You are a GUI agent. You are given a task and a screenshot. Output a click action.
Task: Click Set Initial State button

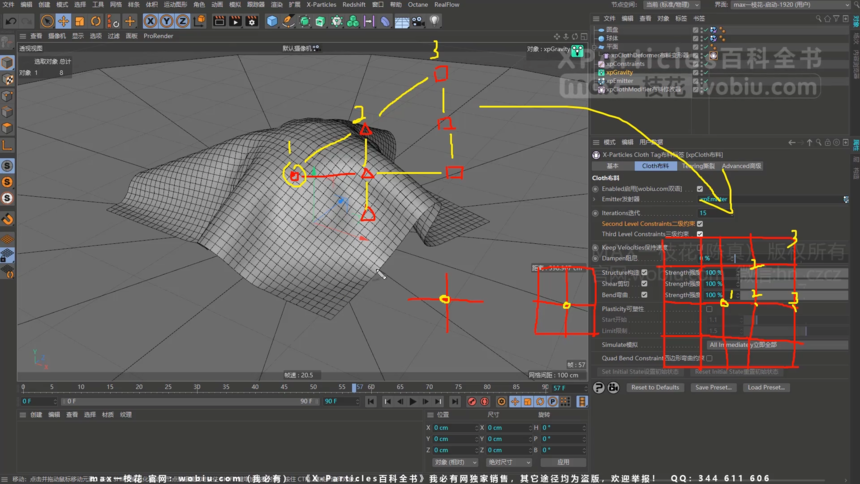(640, 372)
